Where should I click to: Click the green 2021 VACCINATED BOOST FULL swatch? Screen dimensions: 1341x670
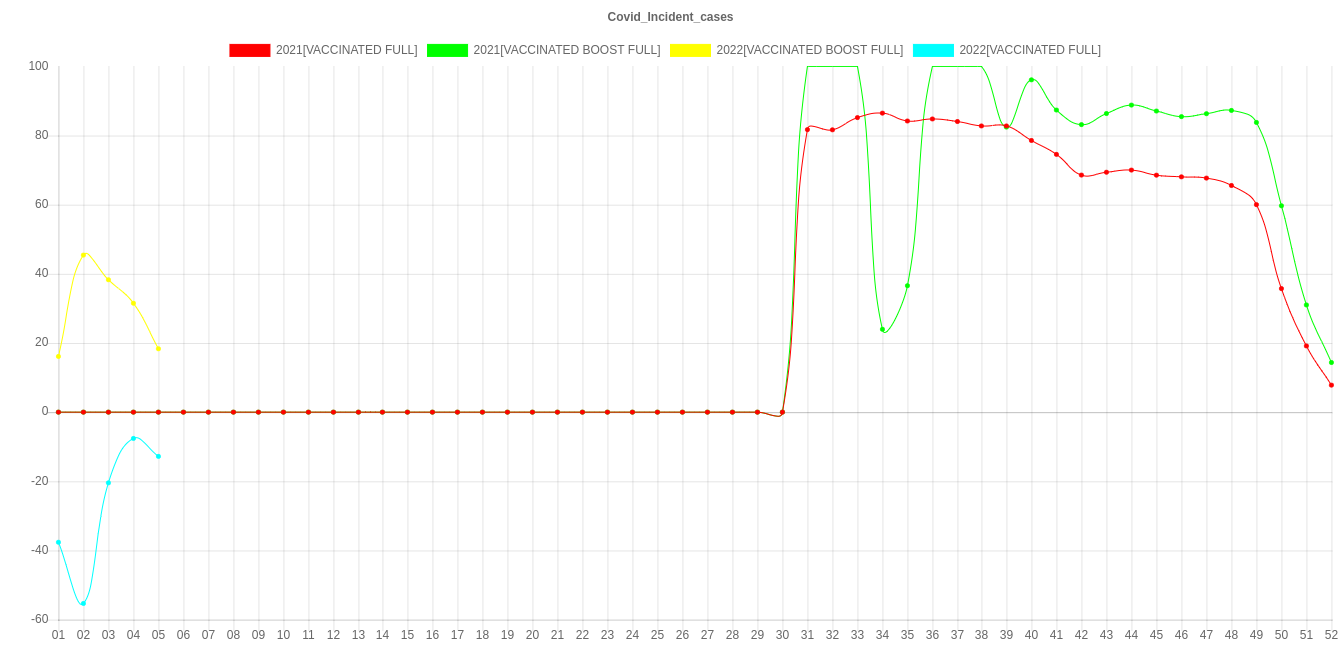point(448,50)
